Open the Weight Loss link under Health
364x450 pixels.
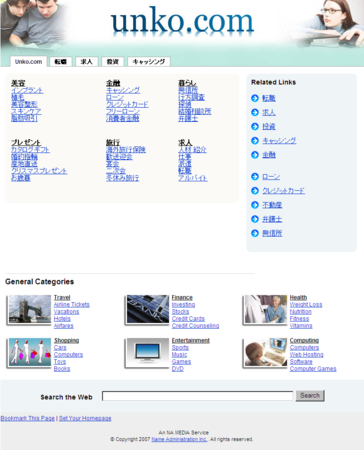pyautogui.click(x=306, y=305)
